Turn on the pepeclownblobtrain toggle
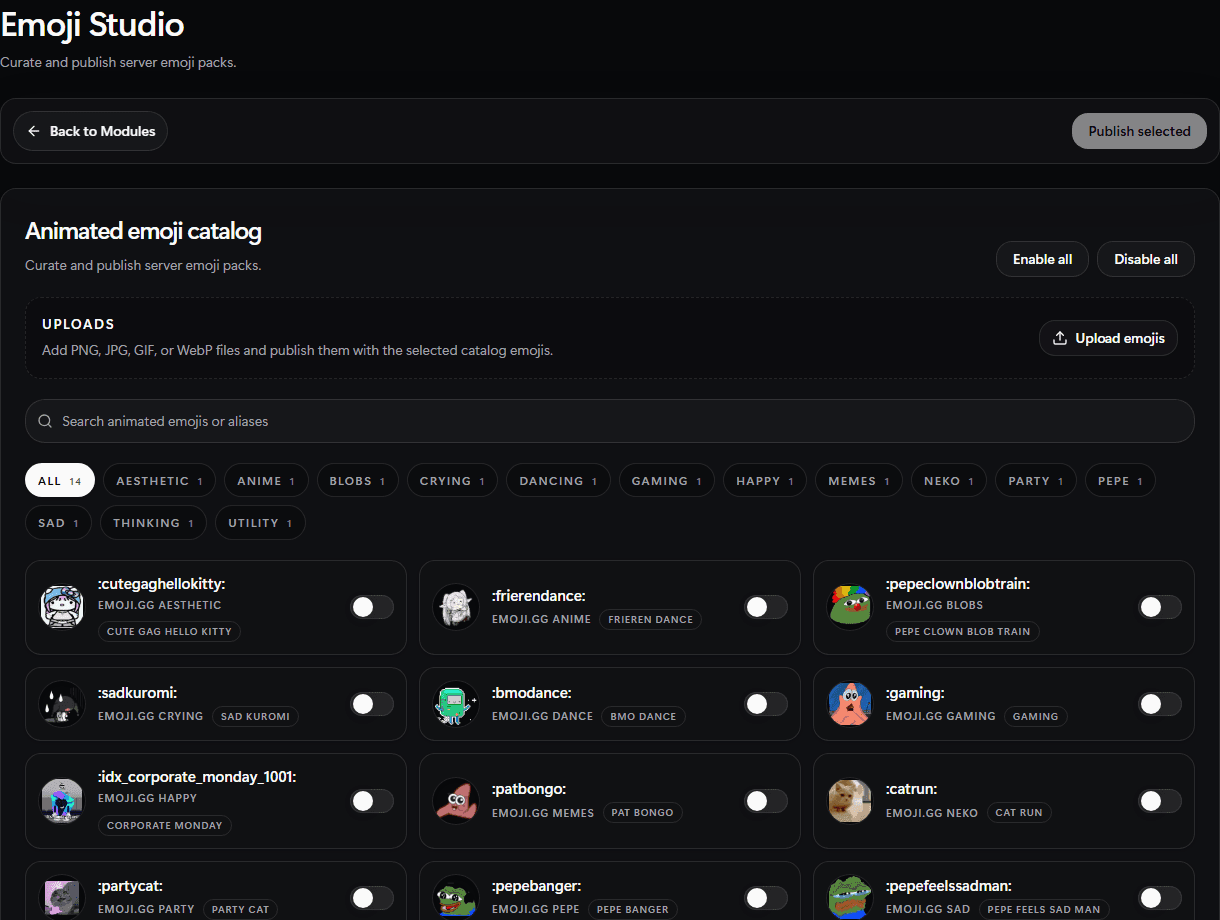Image resolution: width=1220 pixels, height=920 pixels. tap(1160, 607)
